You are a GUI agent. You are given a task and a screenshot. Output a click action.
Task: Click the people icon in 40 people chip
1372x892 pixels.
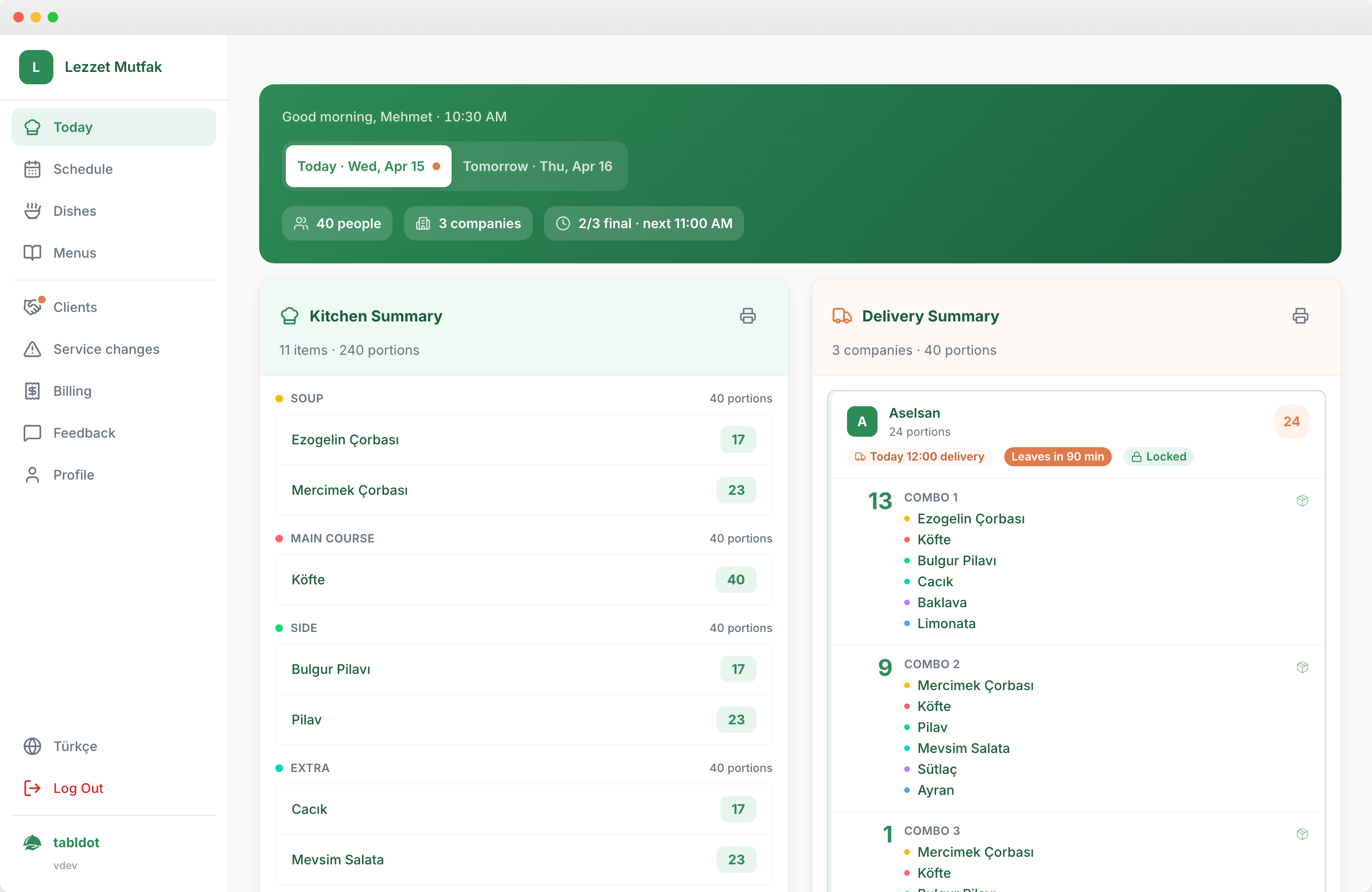coord(301,223)
